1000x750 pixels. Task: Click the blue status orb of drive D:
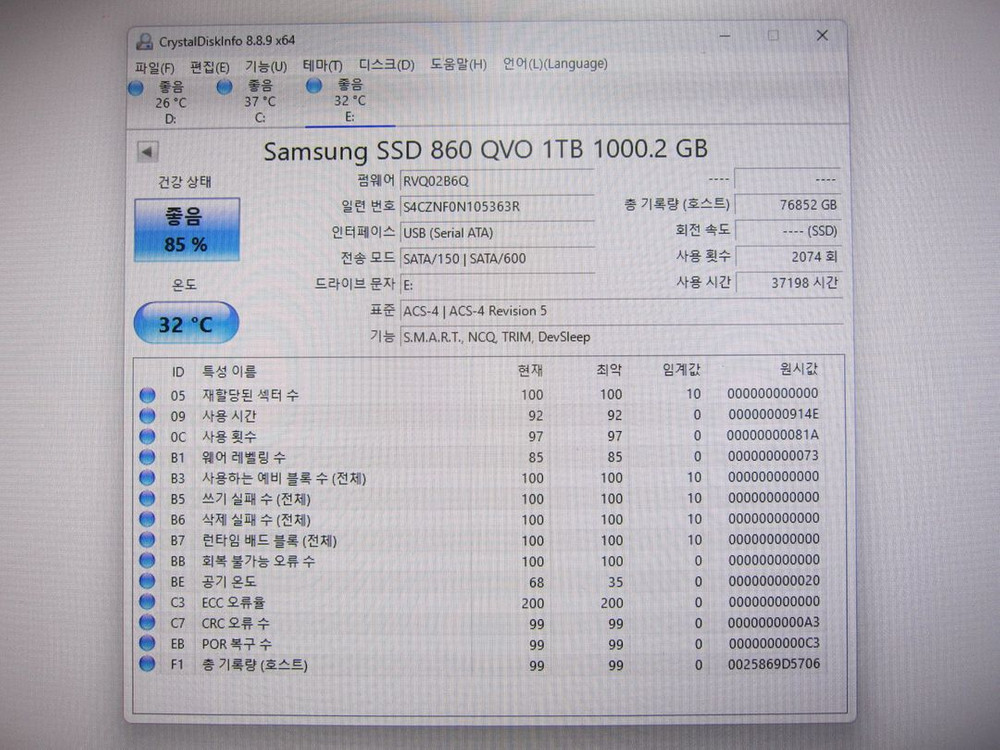(135, 87)
